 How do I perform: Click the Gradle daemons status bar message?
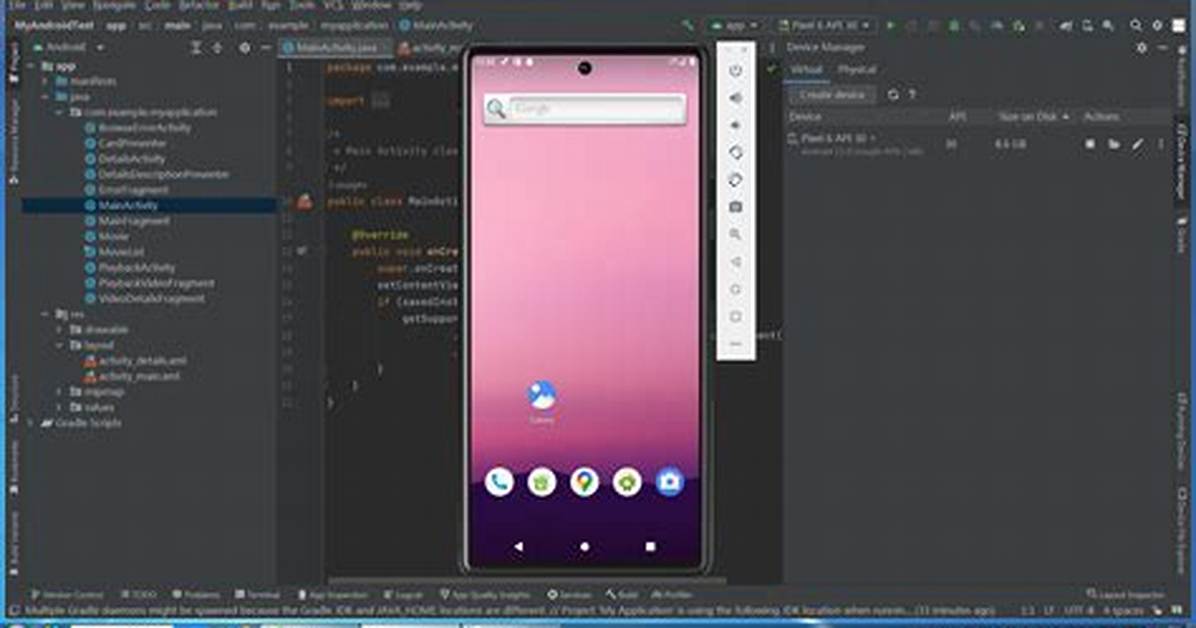point(510,611)
